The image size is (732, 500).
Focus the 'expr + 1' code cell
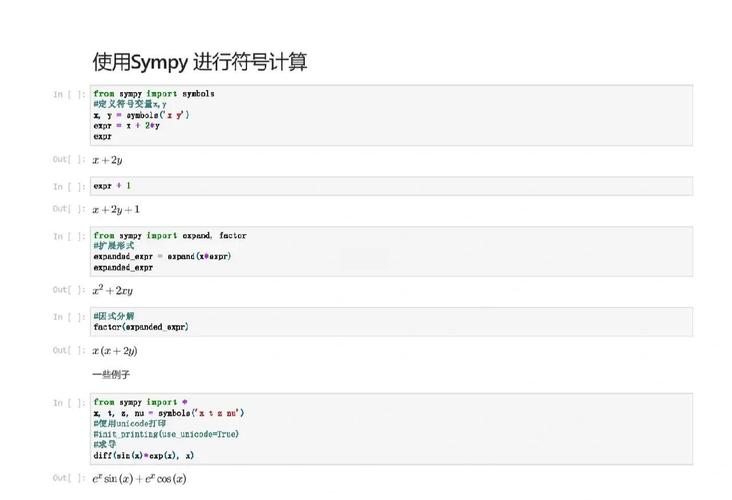pyautogui.click(x=391, y=186)
